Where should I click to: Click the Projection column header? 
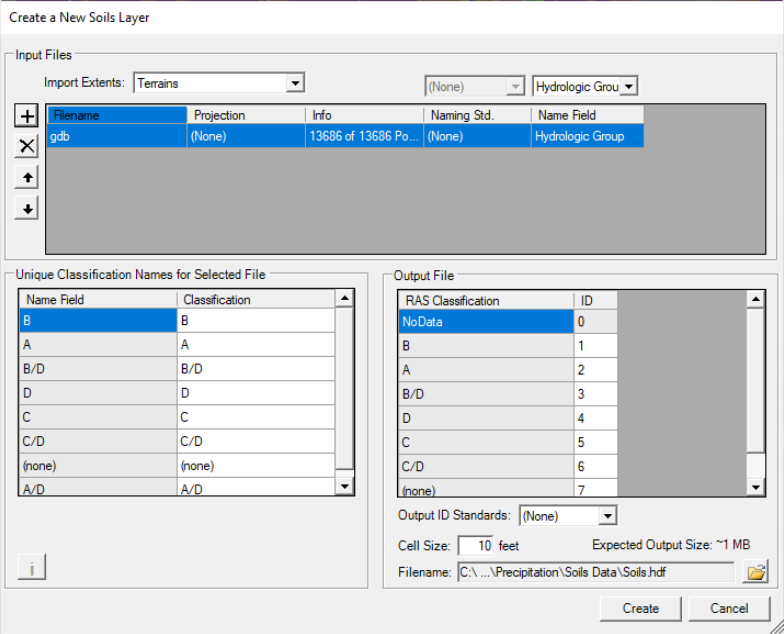pyautogui.click(x=246, y=115)
